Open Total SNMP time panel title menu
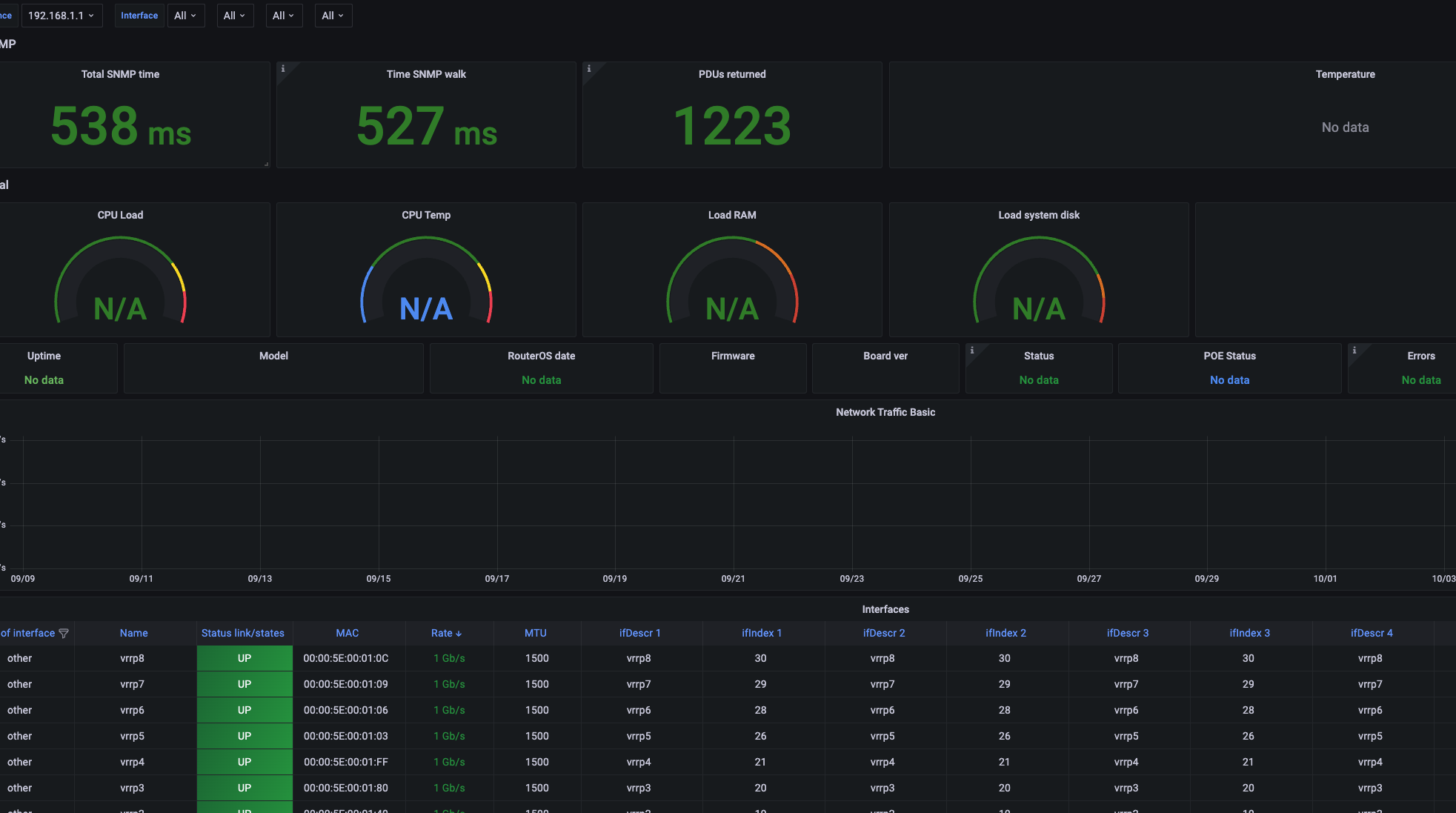Screen dimensions: 1456x813 (120, 74)
